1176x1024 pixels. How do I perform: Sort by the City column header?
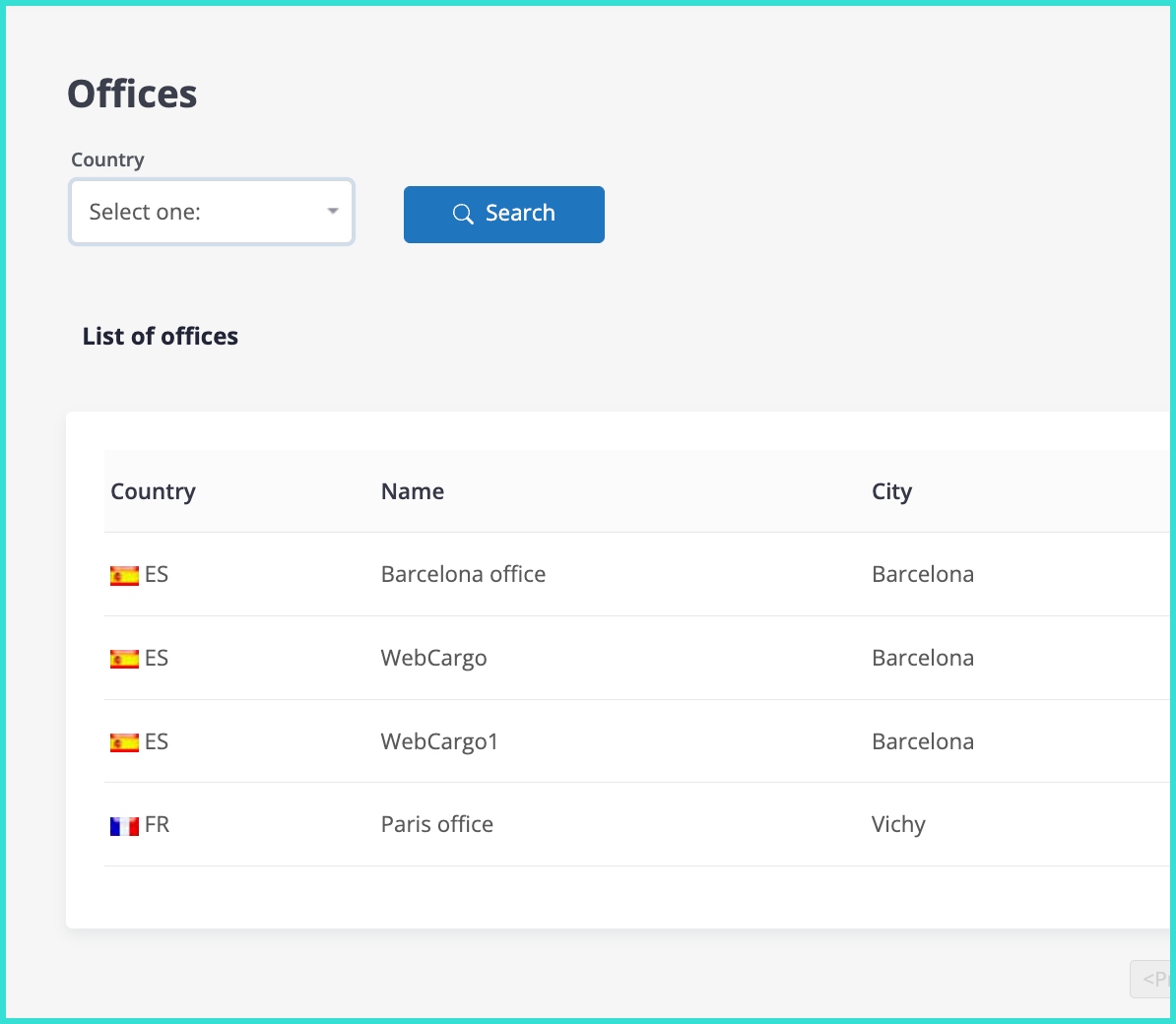point(891,491)
